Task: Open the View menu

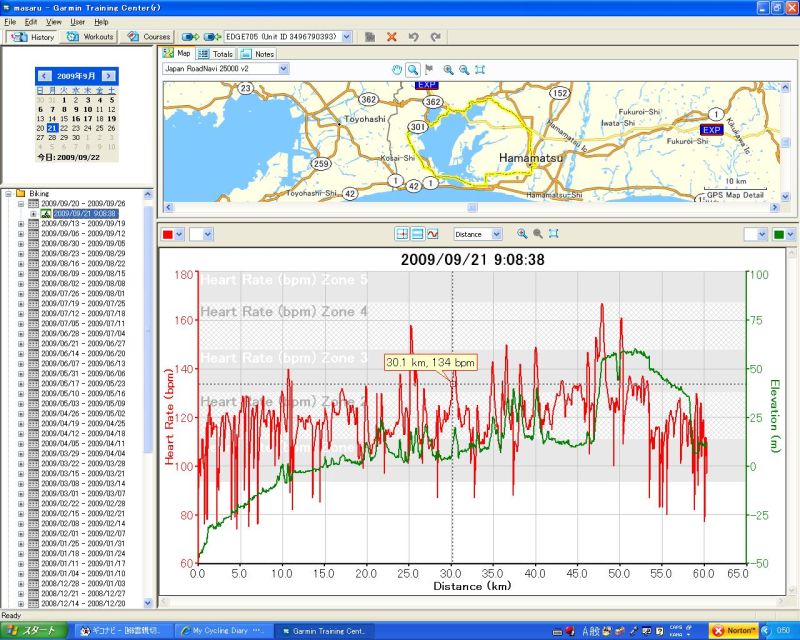Action: pos(54,22)
